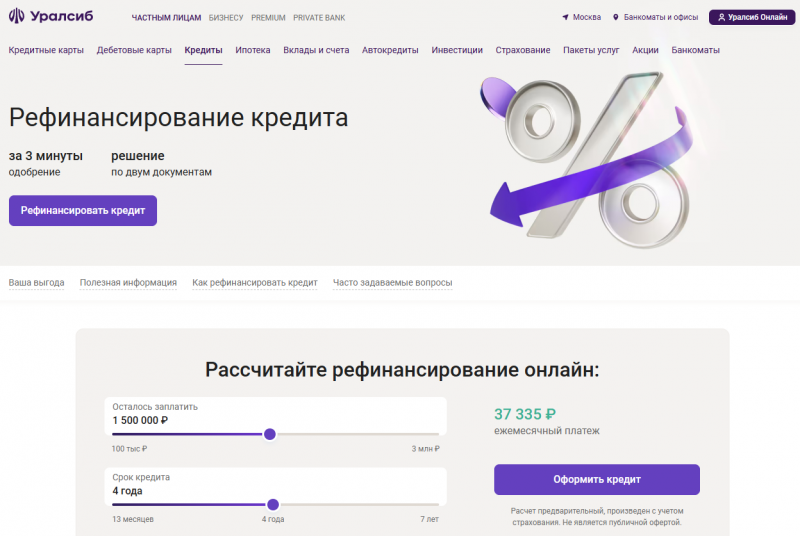
Task: Open Инвестиции menu item
Action: pos(457,50)
